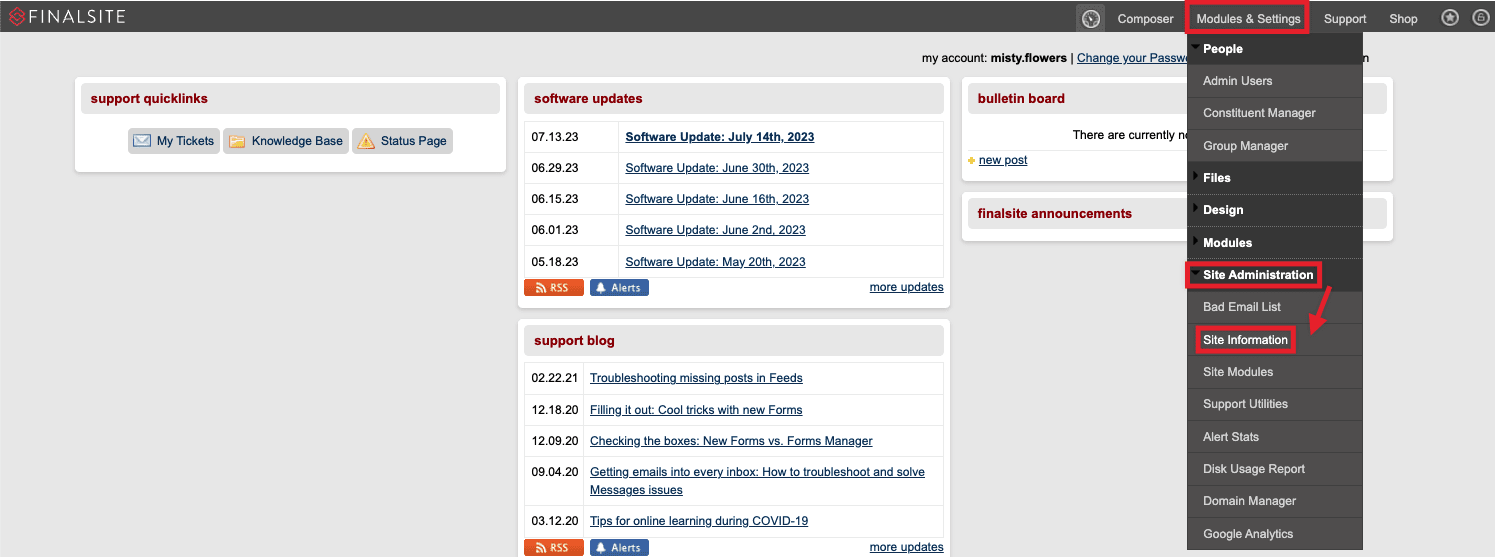Click the star favorites icon
Viewport: 1495px width, 557px height.
(x=1450, y=18)
